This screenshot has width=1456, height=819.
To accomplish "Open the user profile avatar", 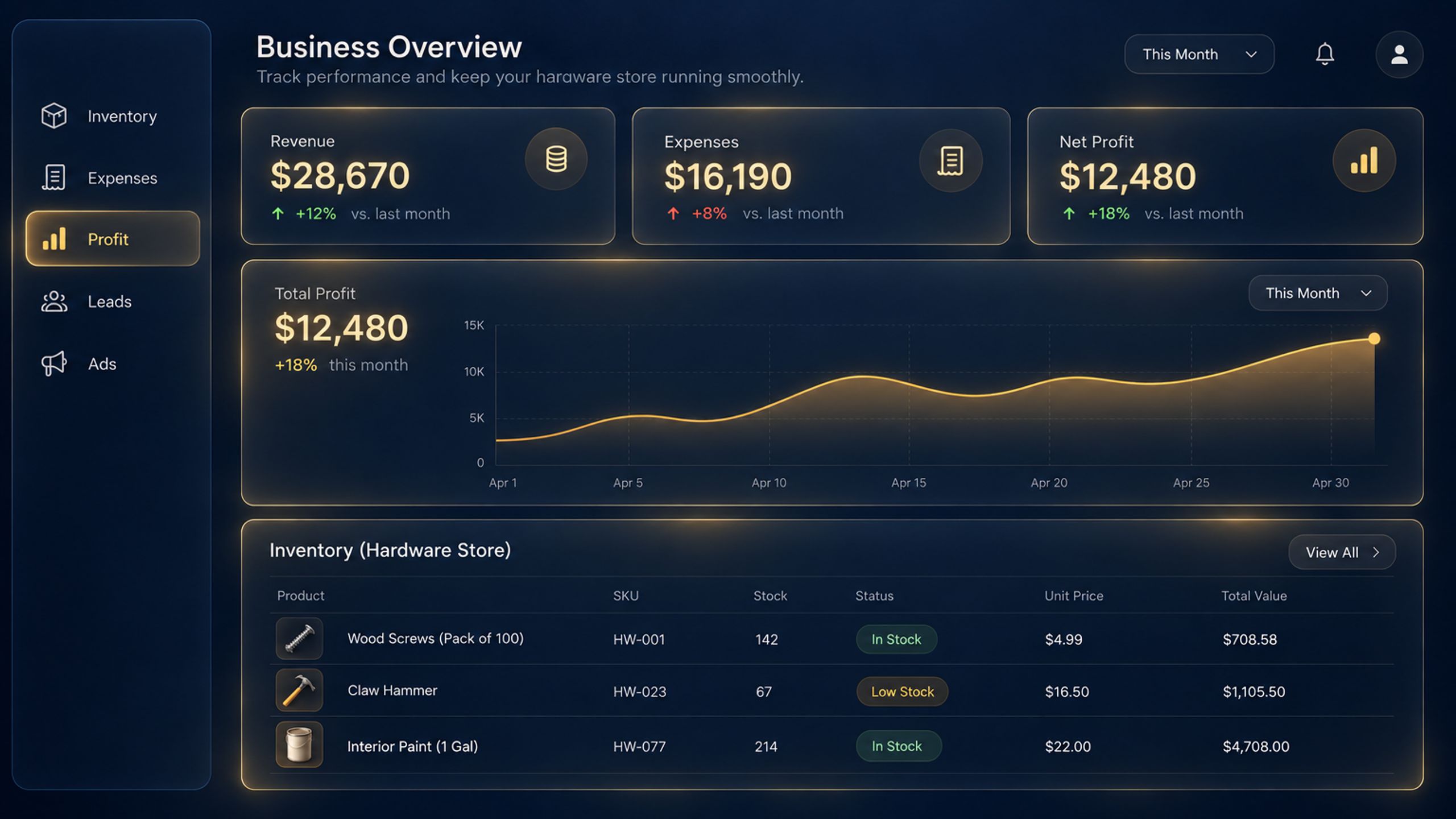I will [x=1399, y=55].
